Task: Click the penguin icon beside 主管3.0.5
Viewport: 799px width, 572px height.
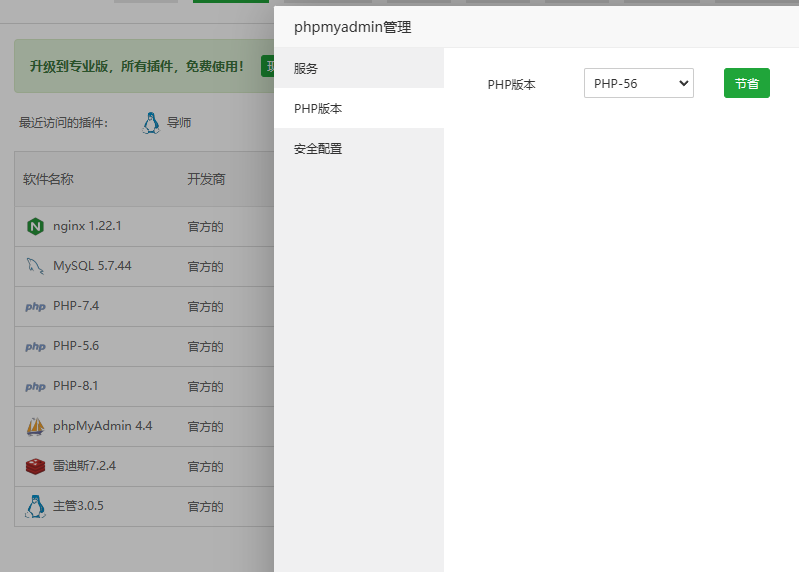Action: 35,506
